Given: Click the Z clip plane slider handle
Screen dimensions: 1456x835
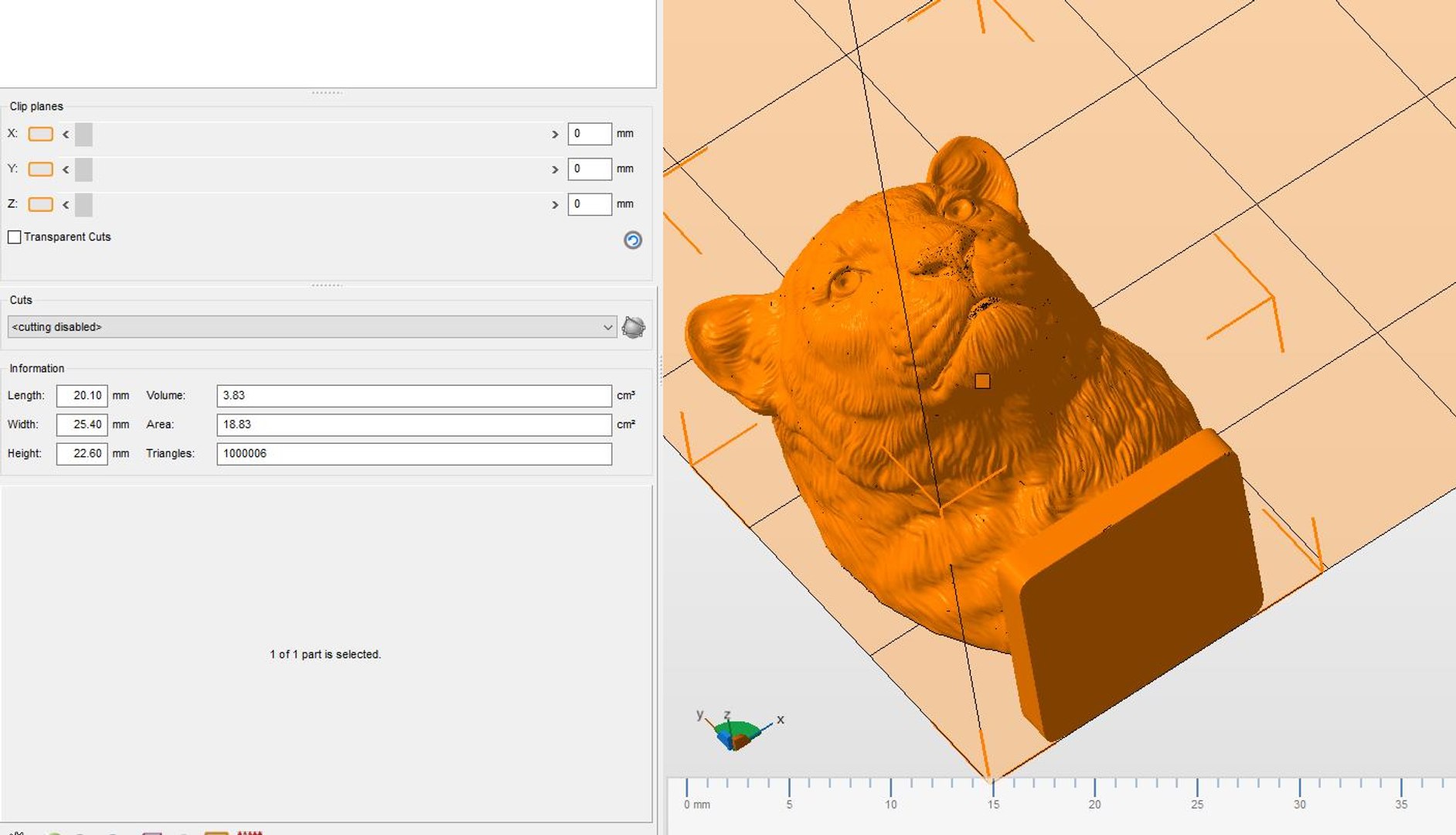Looking at the screenshot, I should (x=83, y=205).
